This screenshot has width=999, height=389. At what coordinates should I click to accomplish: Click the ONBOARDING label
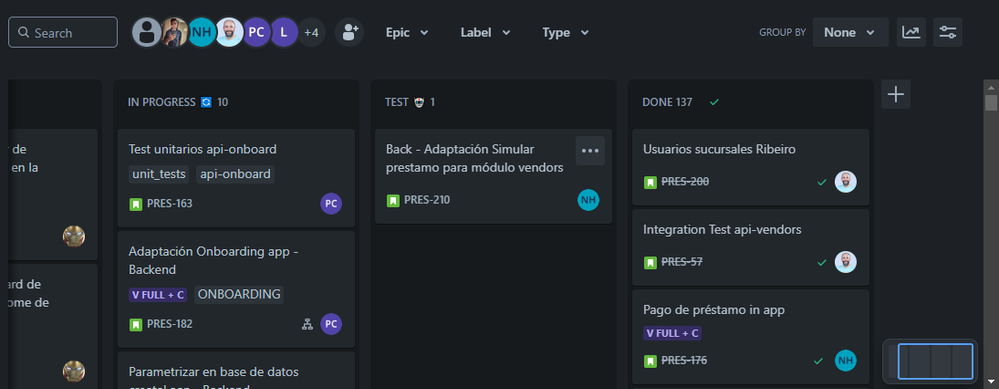coord(239,295)
